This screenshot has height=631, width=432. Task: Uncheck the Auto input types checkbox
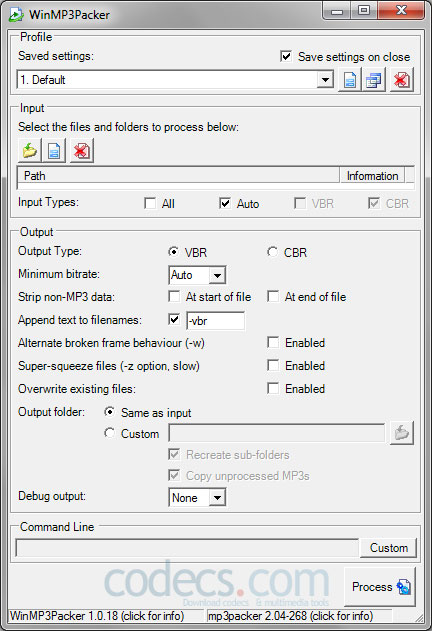tap(225, 203)
